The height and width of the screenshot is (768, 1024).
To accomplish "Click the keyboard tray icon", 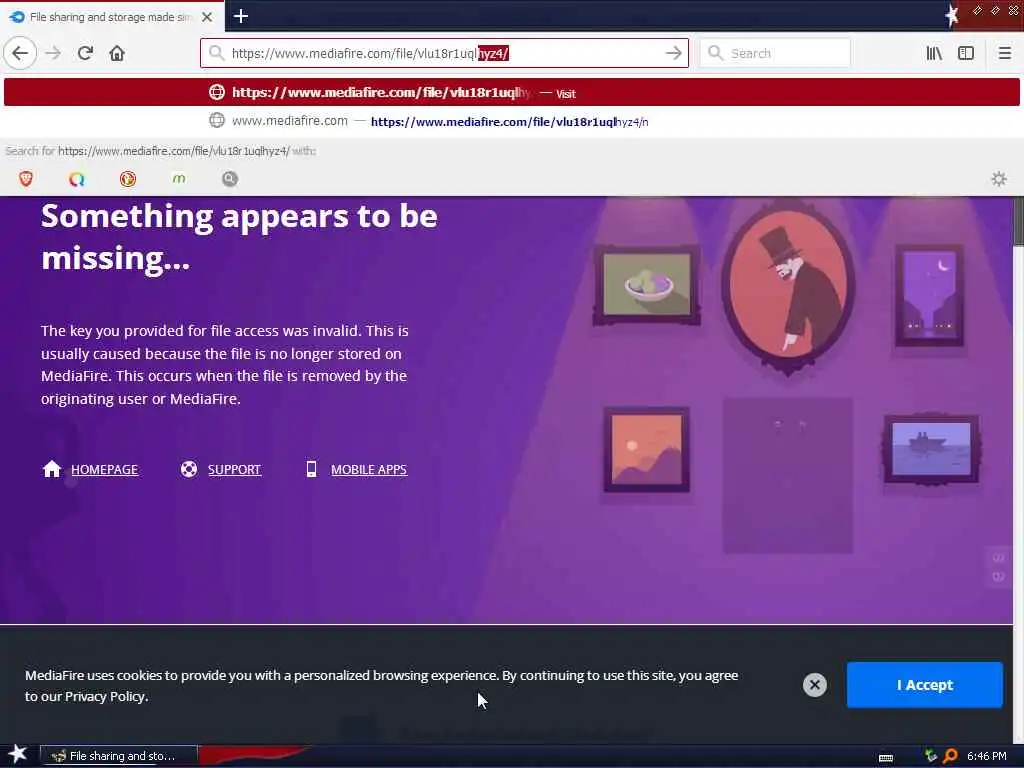I will (886, 757).
